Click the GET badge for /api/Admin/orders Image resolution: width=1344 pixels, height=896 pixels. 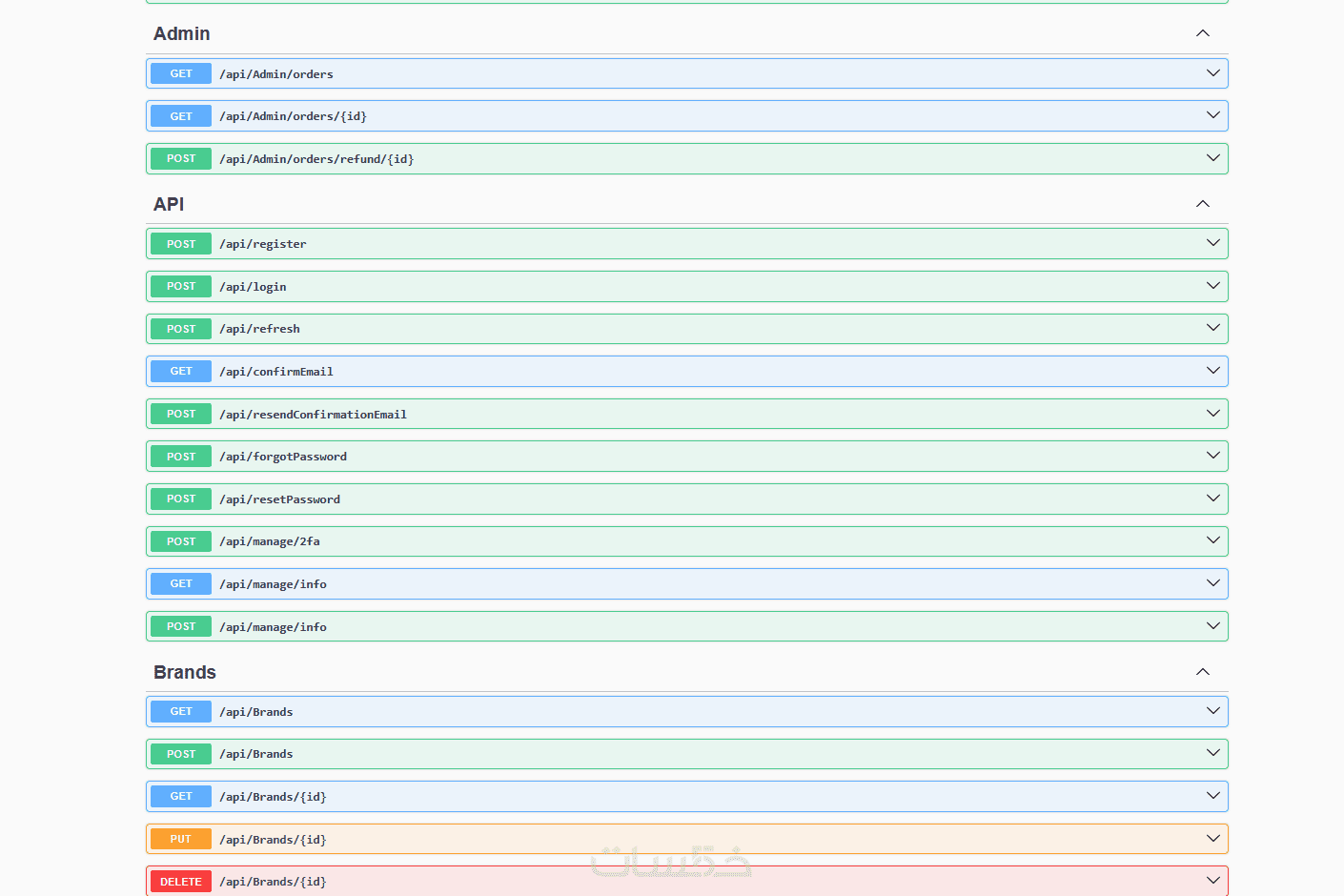(181, 73)
